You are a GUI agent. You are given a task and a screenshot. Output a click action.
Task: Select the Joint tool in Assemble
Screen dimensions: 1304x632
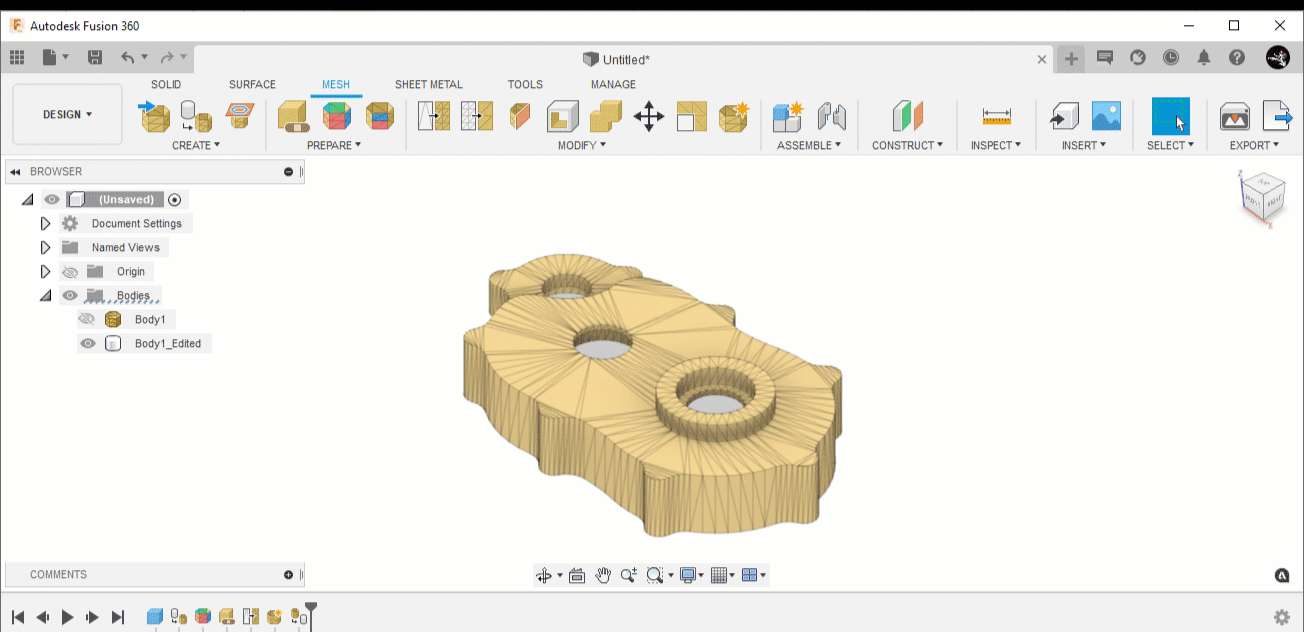point(832,116)
